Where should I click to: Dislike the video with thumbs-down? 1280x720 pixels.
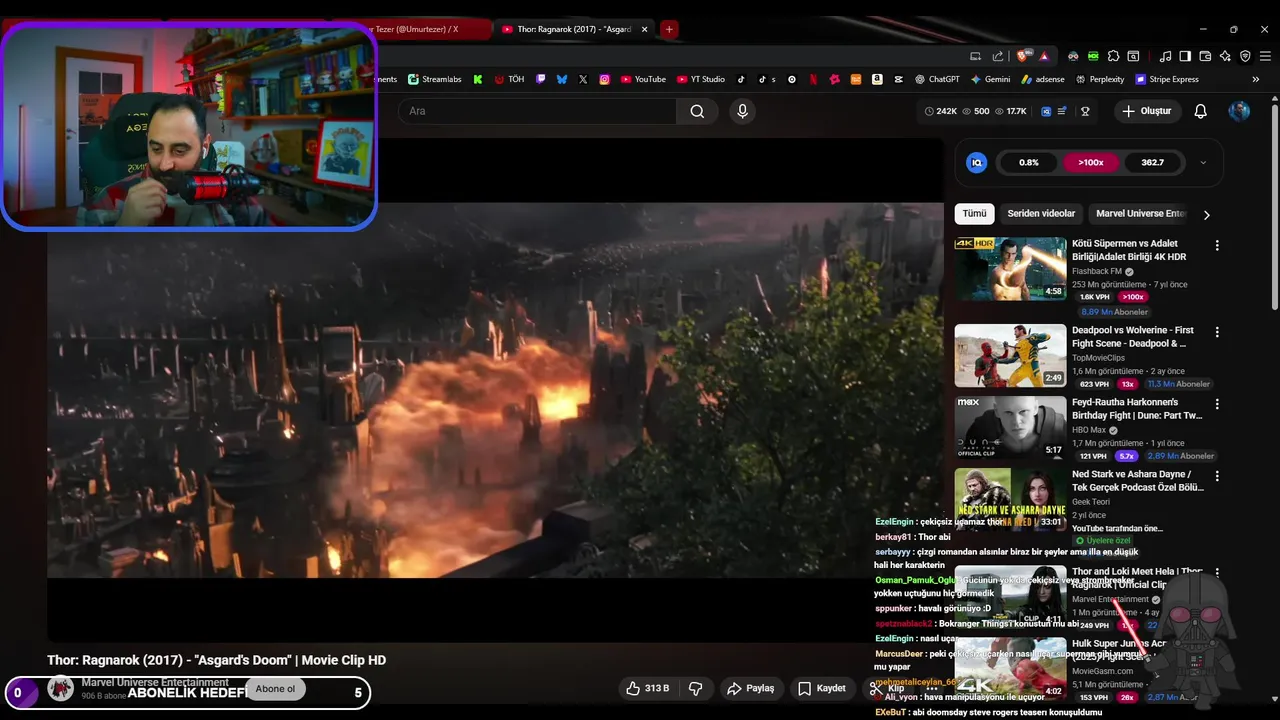pyautogui.click(x=696, y=688)
